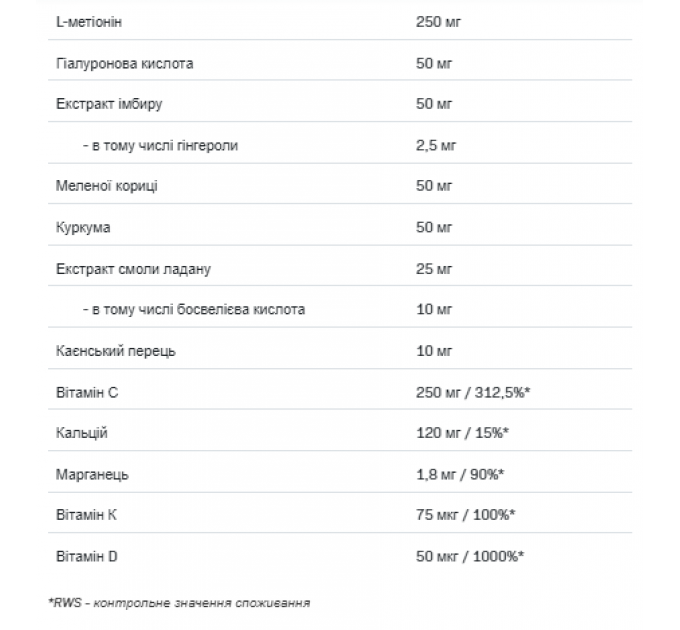680x630 pixels.
Task: Select the Куркума ingredient label
Action: 83,227
